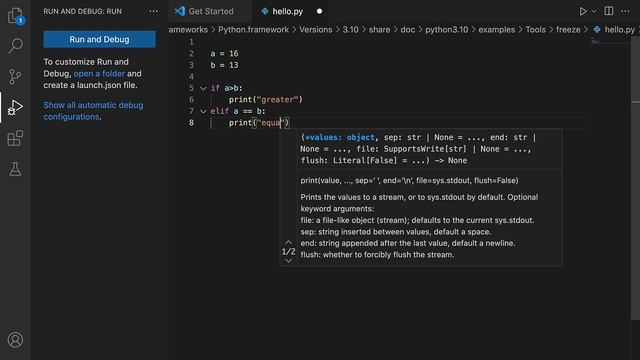Run the Python file with play icon
This screenshot has width=640, height=360.
pyautogui.click(x=583, y=11)
